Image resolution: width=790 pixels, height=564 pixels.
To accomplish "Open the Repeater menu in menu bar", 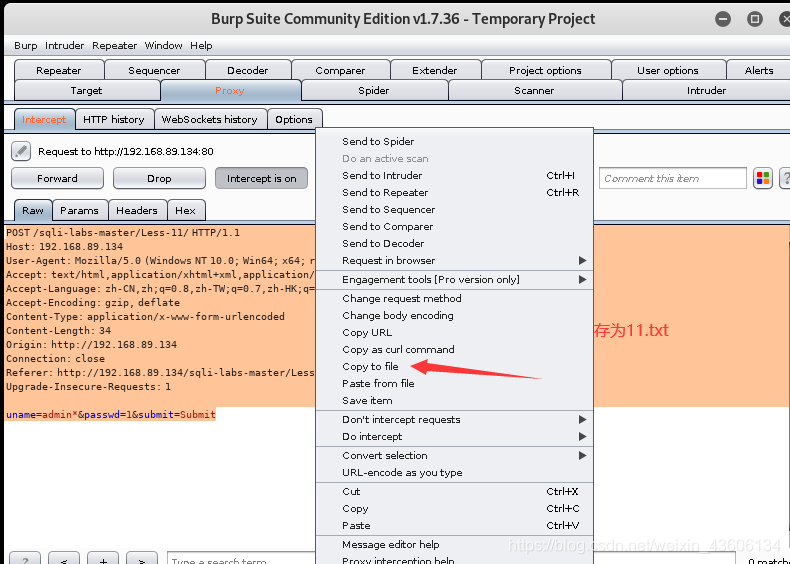I will (114, 46).
